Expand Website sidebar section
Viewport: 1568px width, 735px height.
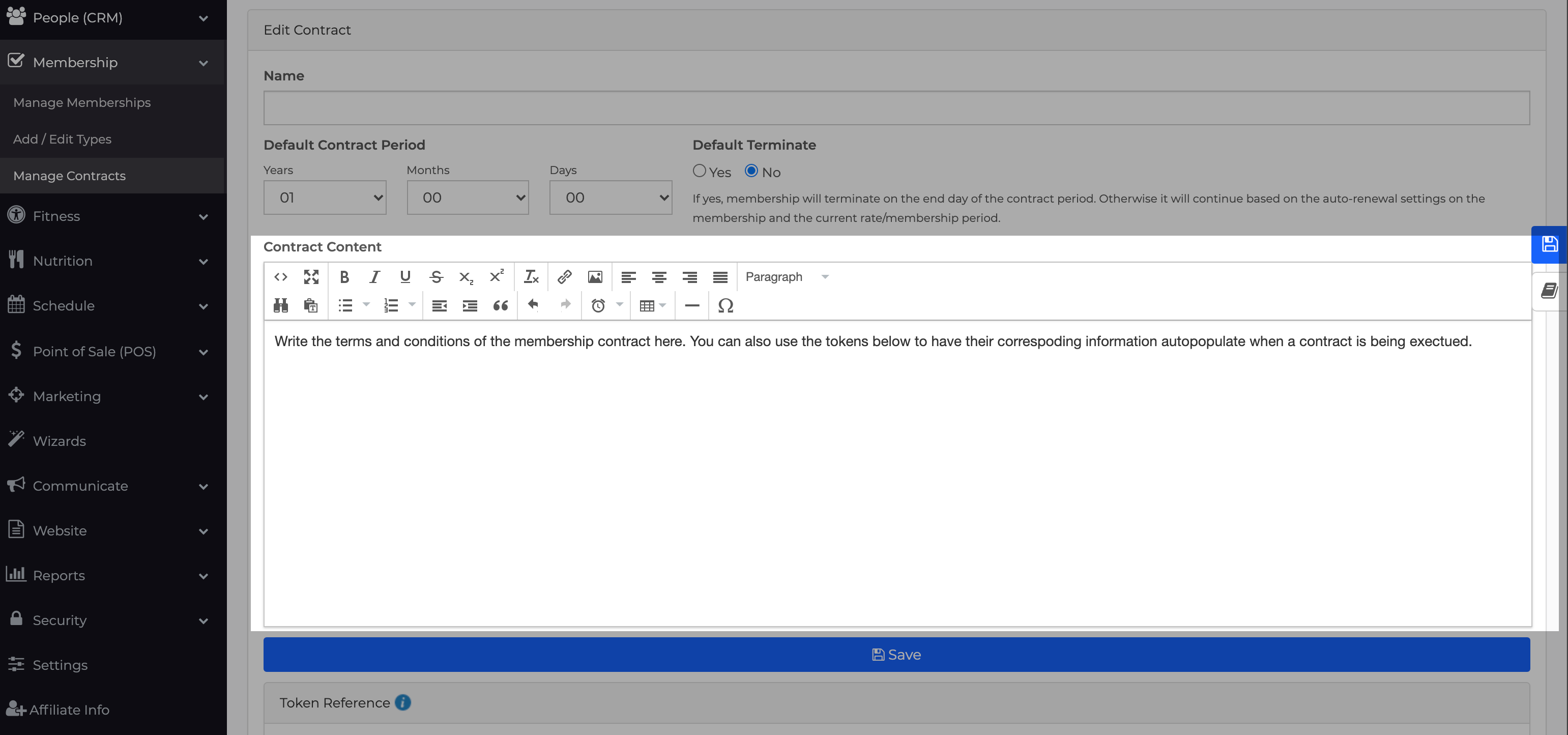113,530
